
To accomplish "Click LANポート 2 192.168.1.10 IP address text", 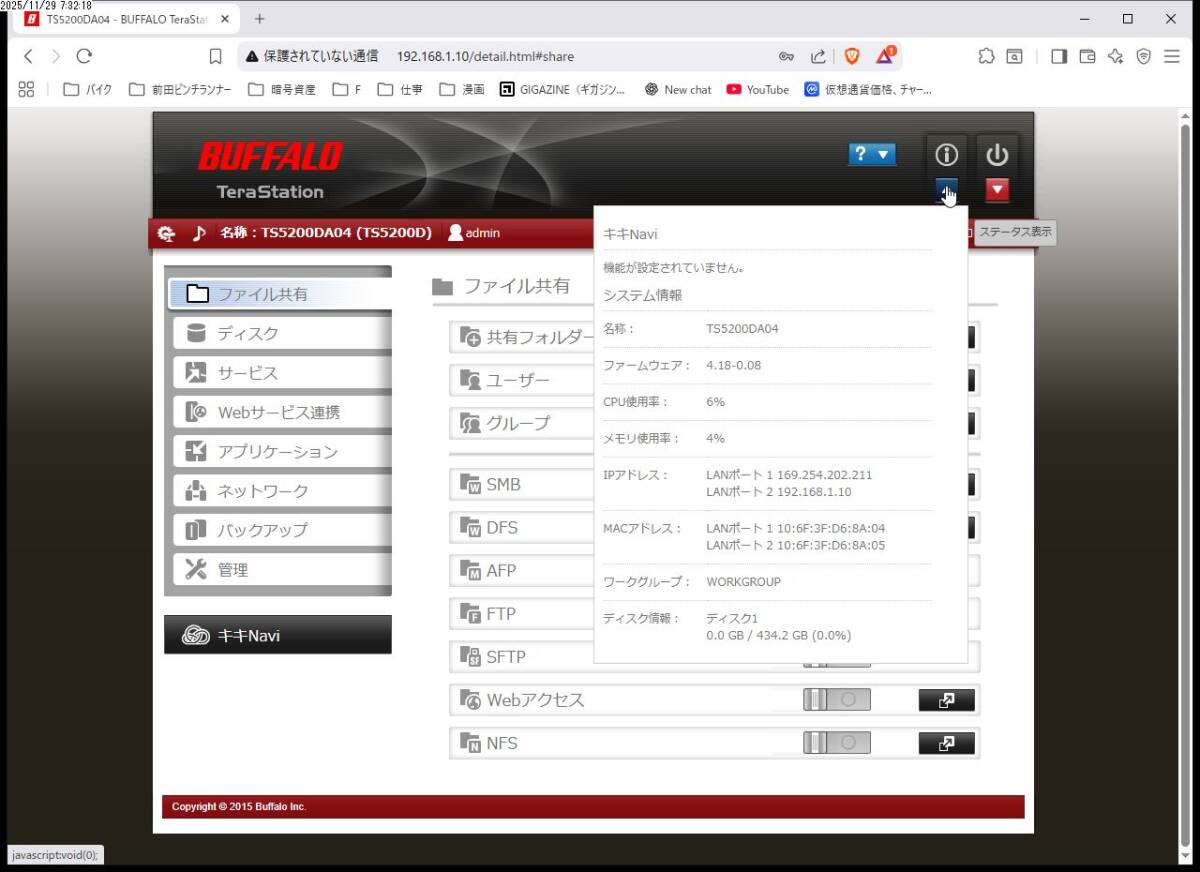I will (779, 492).
